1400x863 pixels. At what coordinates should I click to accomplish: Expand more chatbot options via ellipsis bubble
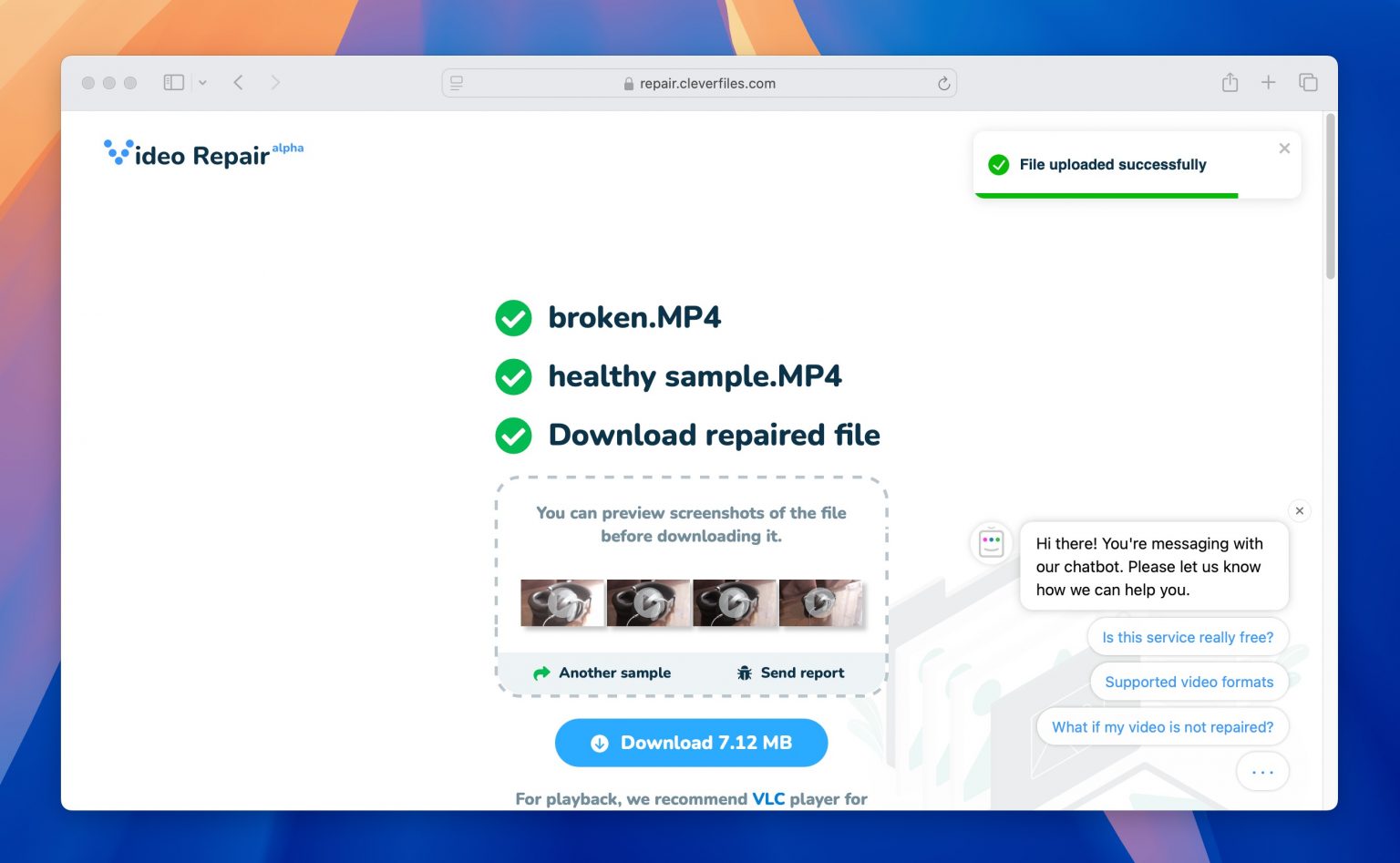click(1262, 771)
